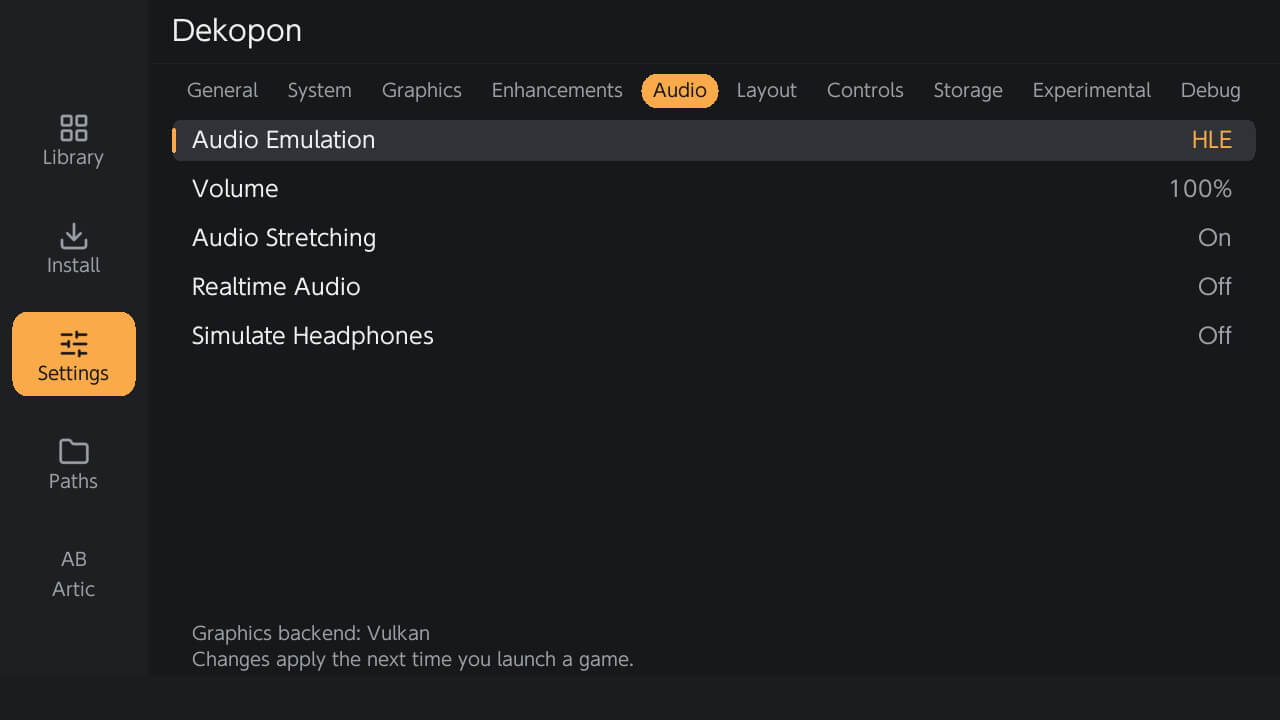Screen dimensions: 1280x720
Task: Select the Debug tab
Action: (x=1210, y=91)
